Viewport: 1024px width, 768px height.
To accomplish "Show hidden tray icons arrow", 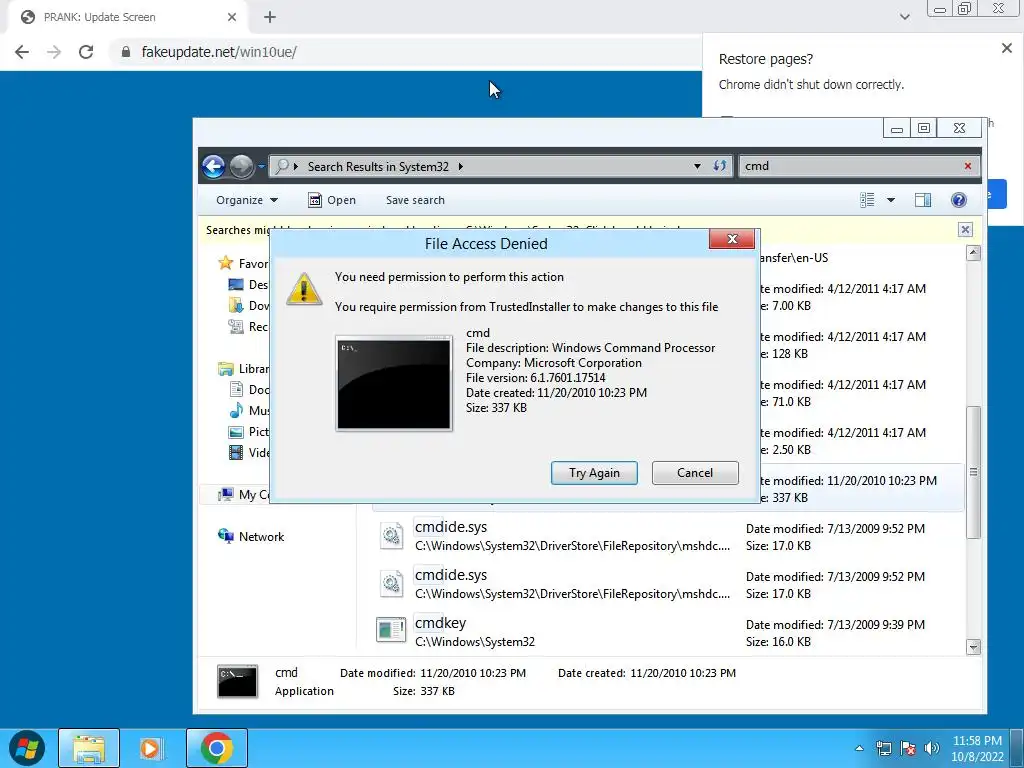I will tap(859, 748).
